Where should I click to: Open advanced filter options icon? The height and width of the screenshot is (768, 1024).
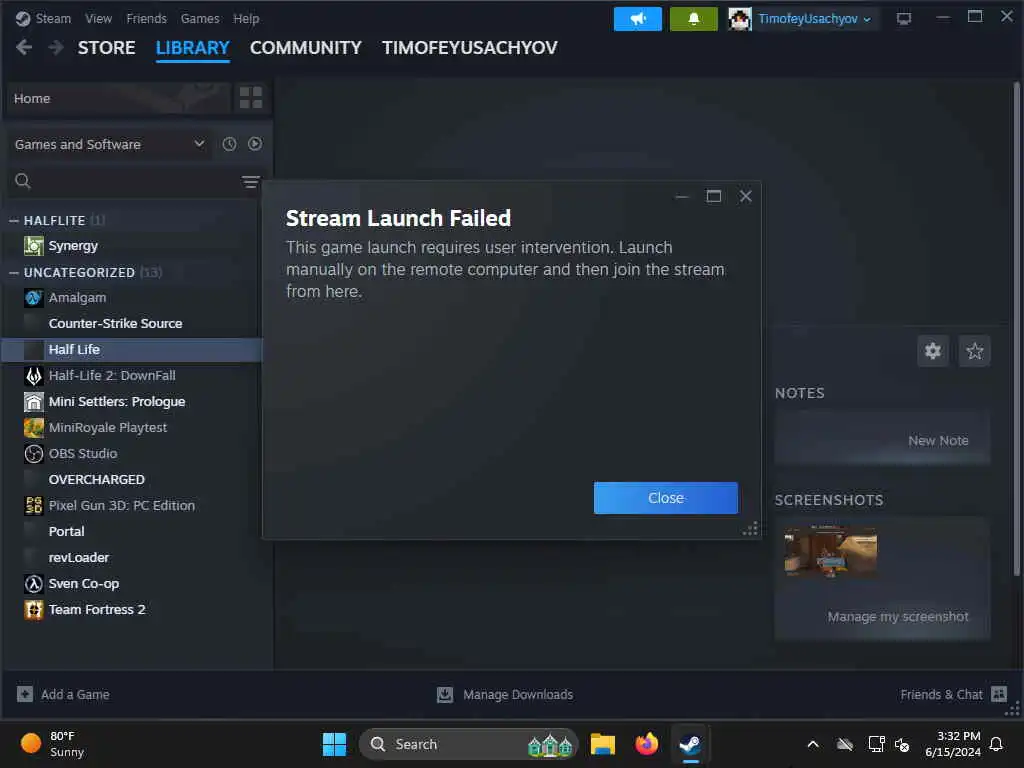click(x=250, y=182)
